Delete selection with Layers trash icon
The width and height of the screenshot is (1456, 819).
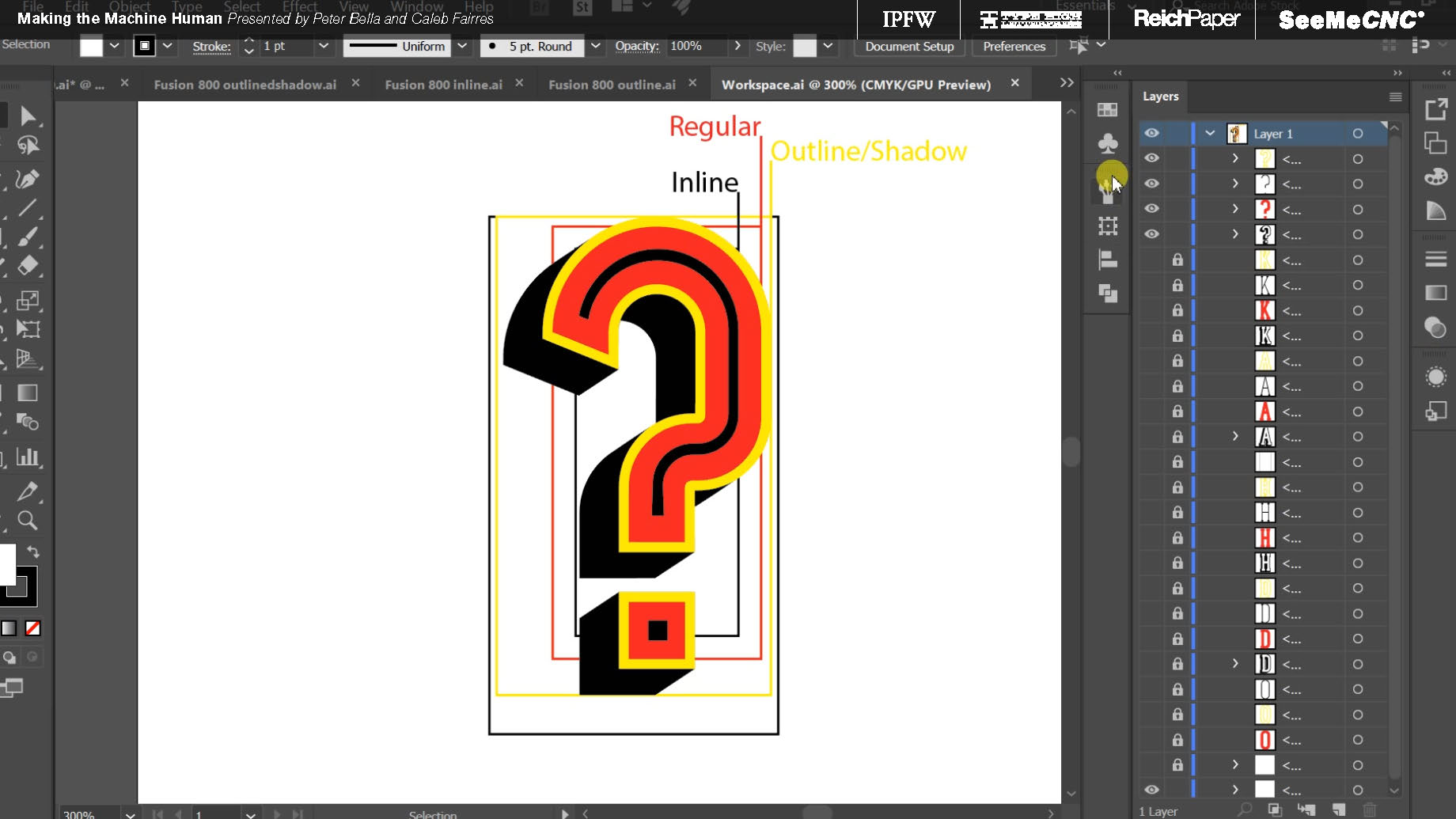pyautogui.click(x=1370, y=810)
